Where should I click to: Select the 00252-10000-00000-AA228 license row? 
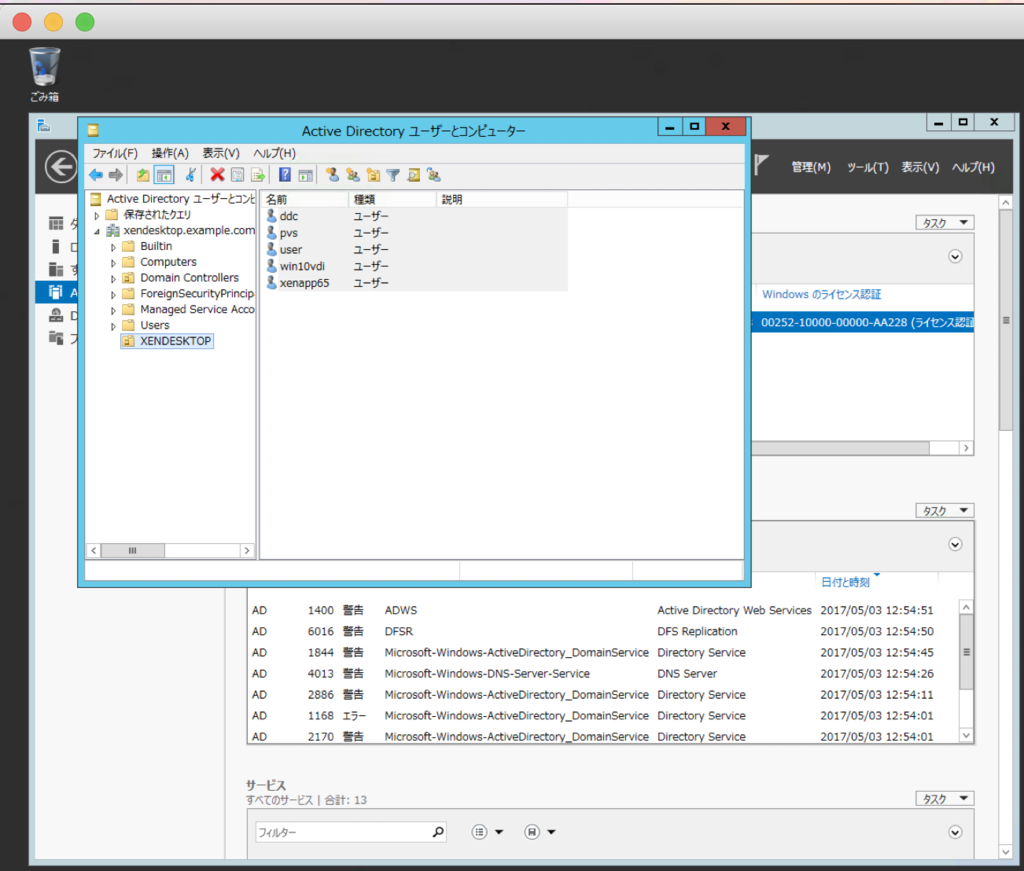[863, 322]
